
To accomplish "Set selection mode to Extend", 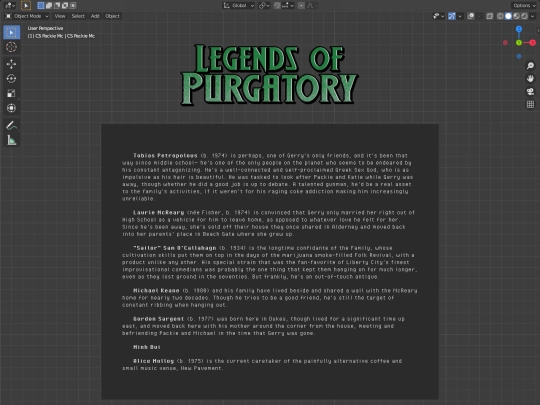I will tap(49, 6).
